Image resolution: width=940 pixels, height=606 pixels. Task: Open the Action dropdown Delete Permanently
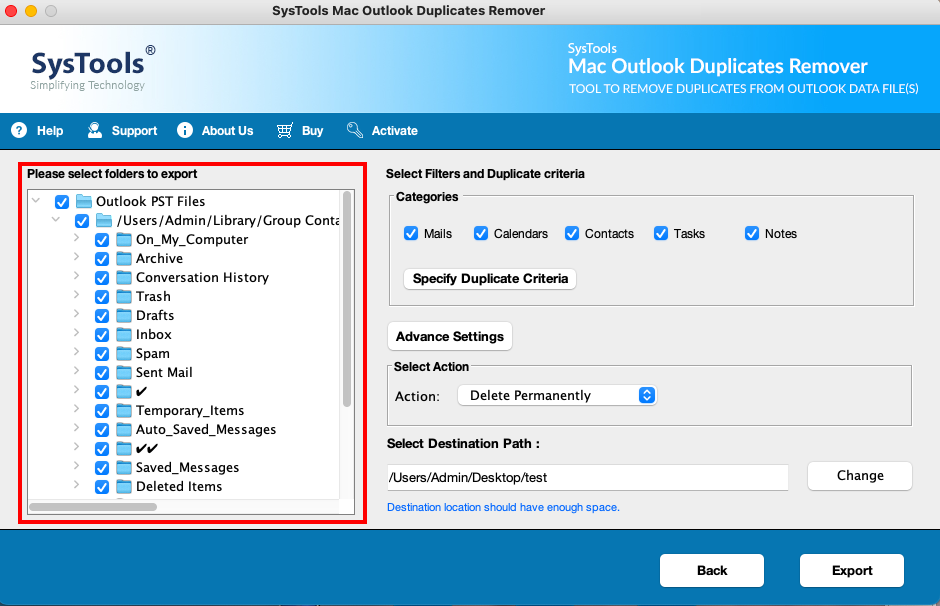tap(557, 396)
